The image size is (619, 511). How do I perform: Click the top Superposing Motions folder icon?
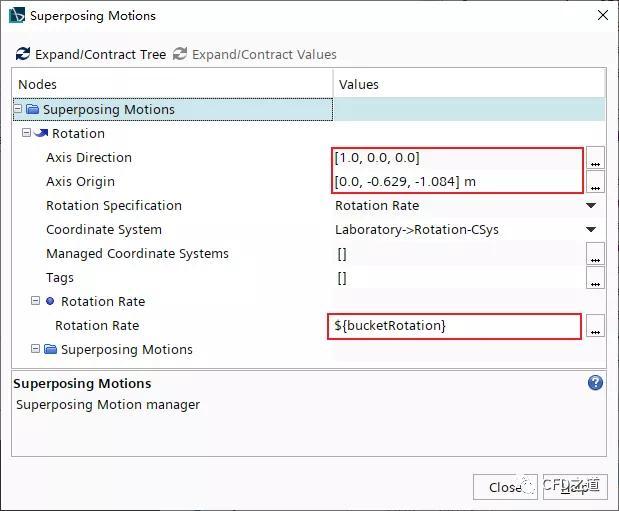32,109
